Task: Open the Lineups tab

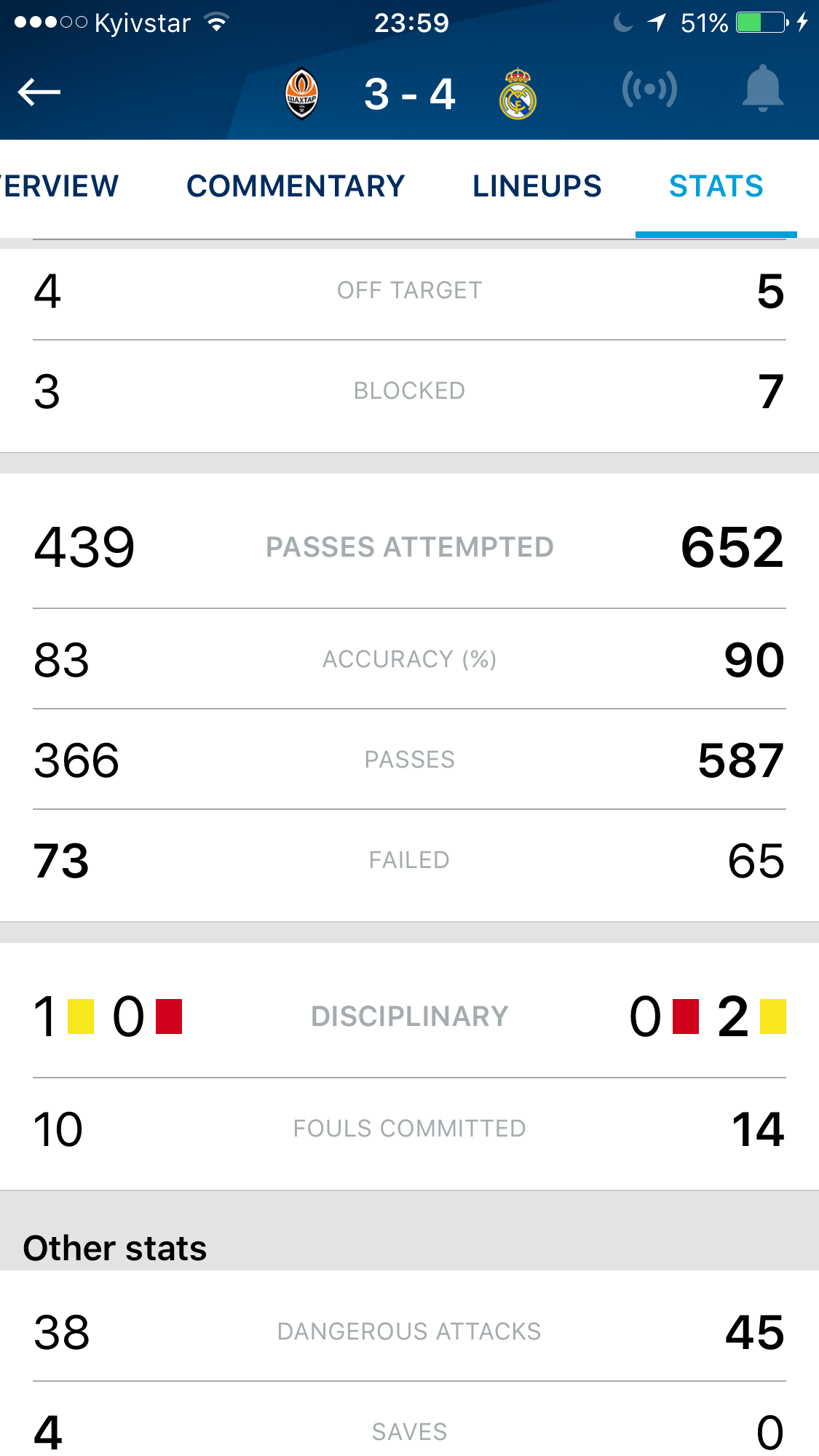Action: point(537,186)
